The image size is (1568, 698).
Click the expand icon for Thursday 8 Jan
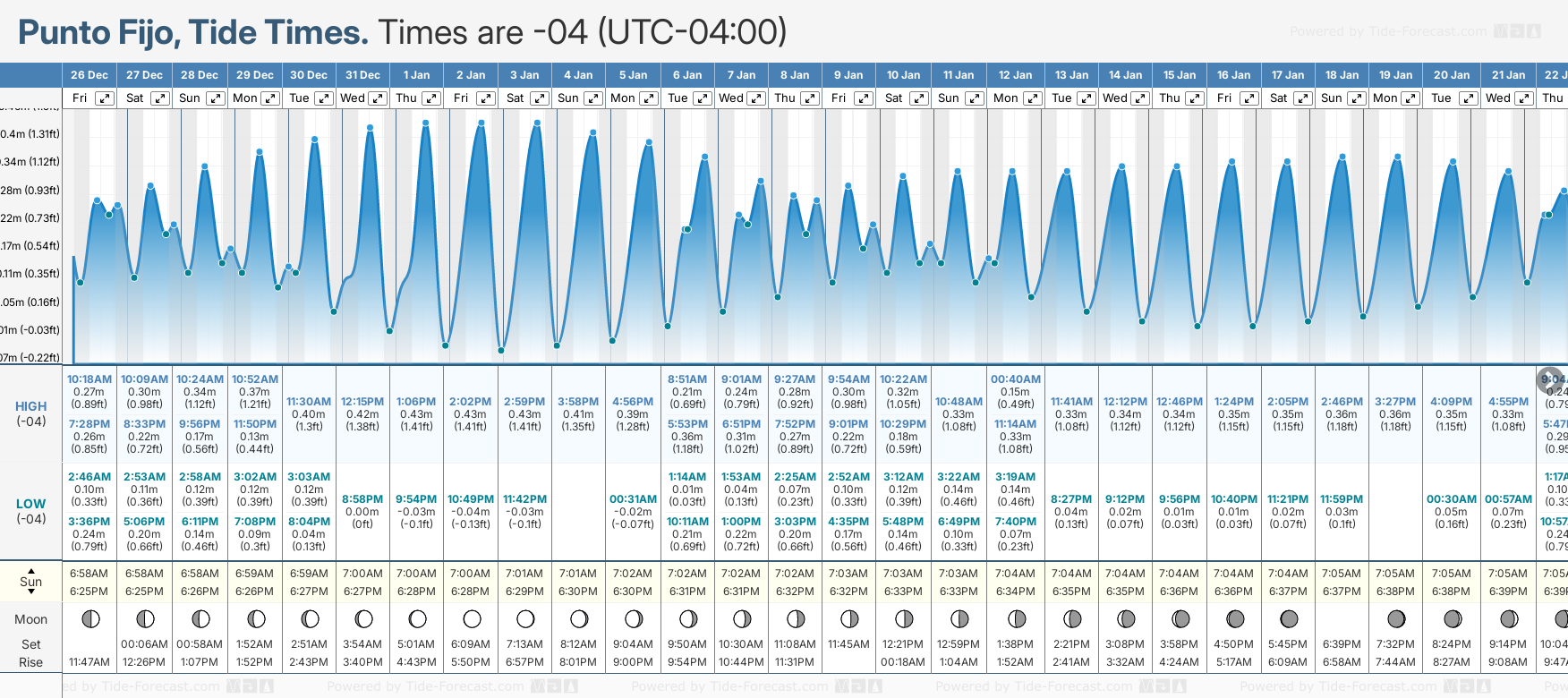(809, 98)
